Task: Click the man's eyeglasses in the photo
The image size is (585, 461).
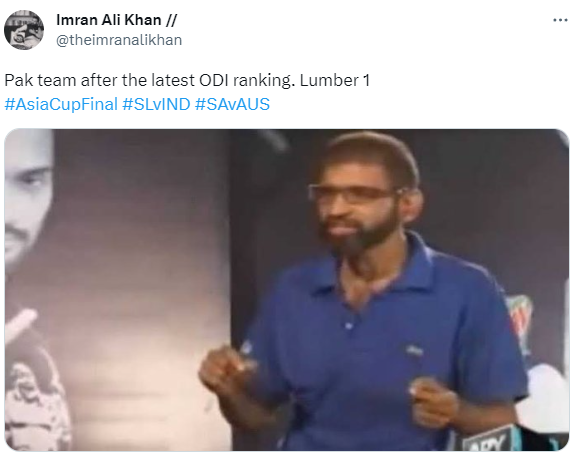Action: coord(354,194)
